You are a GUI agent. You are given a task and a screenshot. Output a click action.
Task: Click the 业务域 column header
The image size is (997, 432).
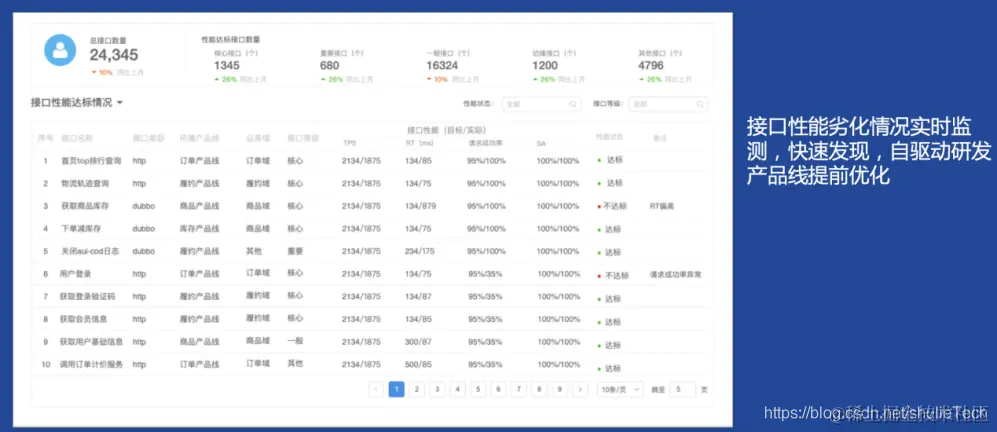point(258,137)
